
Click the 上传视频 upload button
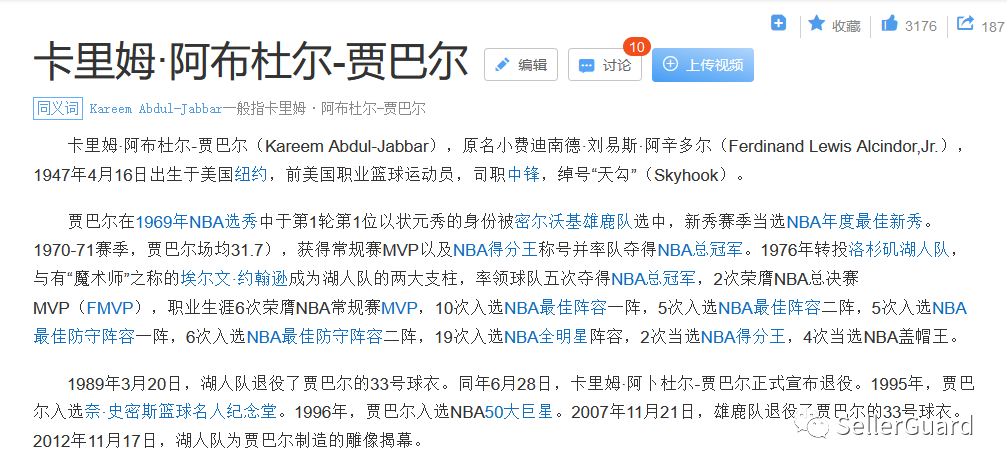[703, 64]
